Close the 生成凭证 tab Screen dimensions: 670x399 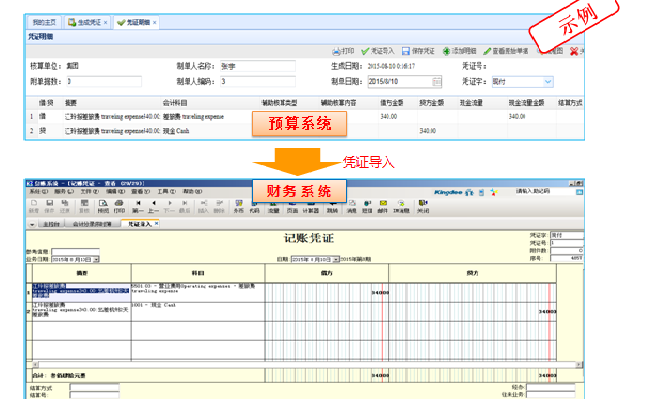click(106, 23)
